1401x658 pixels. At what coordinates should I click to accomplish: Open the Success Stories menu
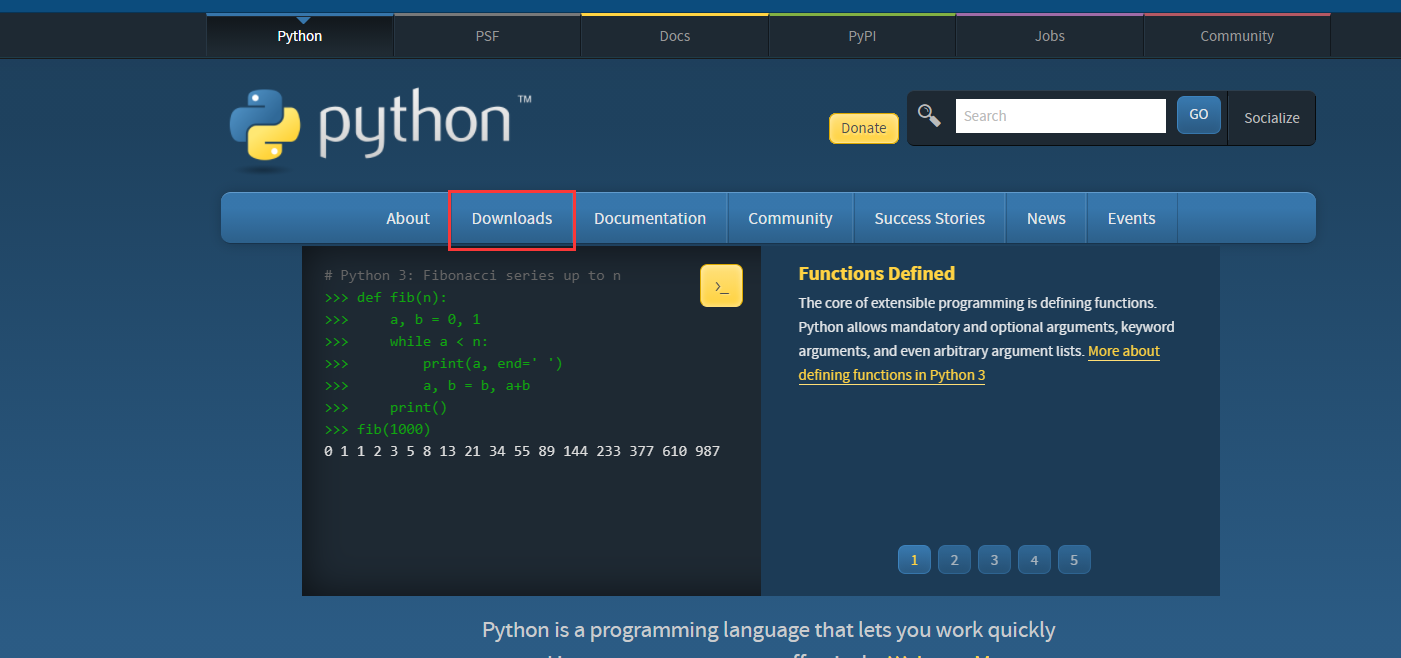[x=930, y=219]
